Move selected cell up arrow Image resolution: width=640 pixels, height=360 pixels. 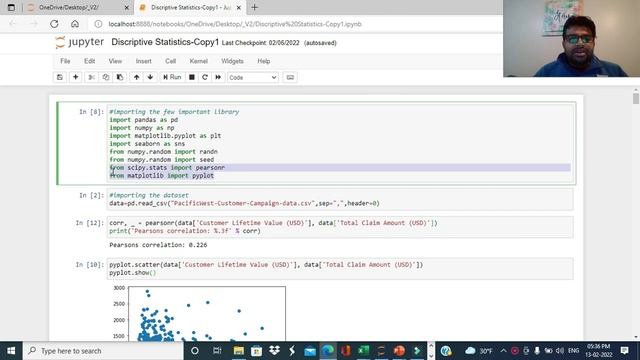pos(136,77)
